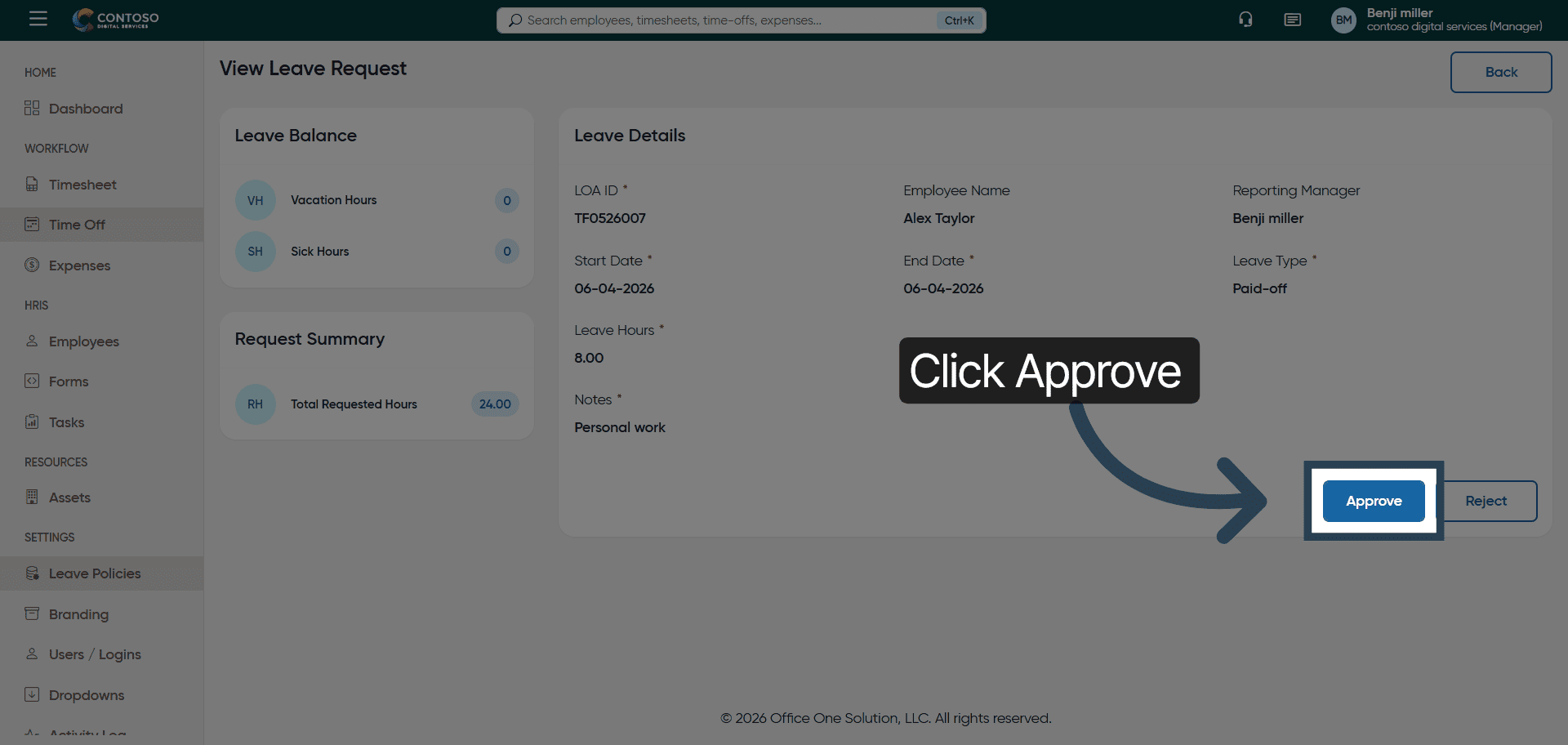1568x745 pixels.
Task: Click the headset support icon
Action: (1245, 20)
